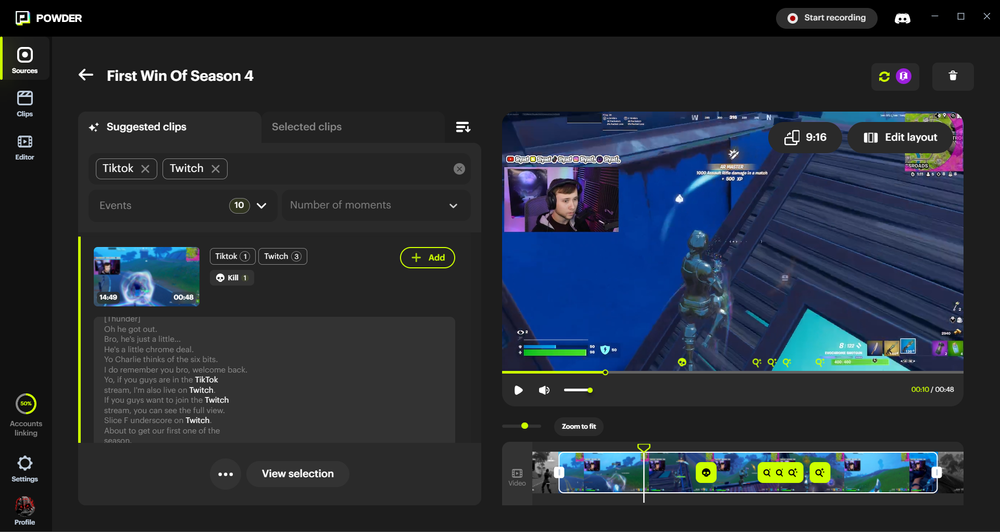Click the timeline zoom slider
The image size is (1000, 532).
pyautogui.click(x=522, y=426)
